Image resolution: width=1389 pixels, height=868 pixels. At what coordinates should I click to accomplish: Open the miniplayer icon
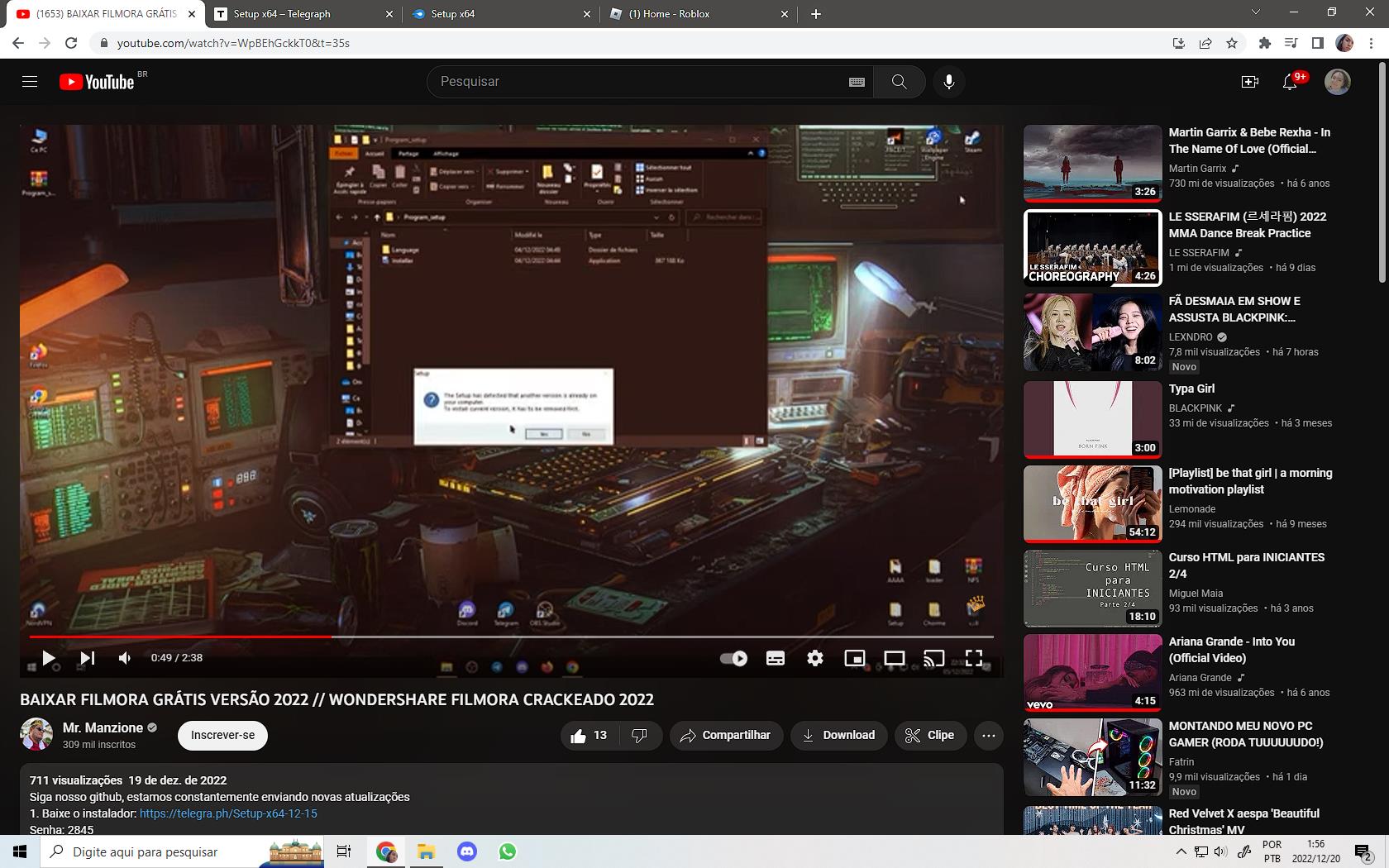click(x=854, y=658)
